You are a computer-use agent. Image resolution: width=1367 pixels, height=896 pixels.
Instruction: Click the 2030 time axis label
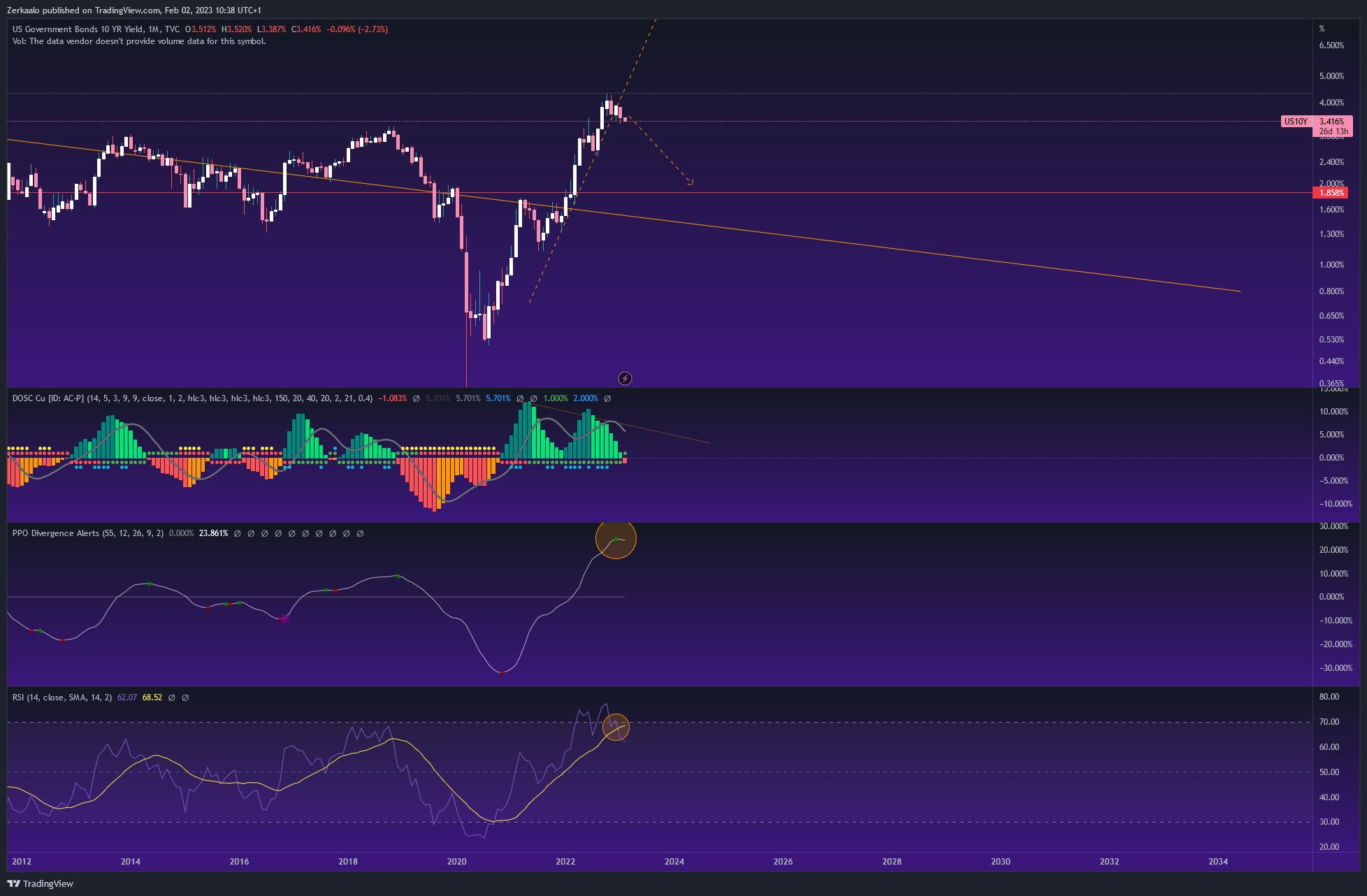[1001, 861]
